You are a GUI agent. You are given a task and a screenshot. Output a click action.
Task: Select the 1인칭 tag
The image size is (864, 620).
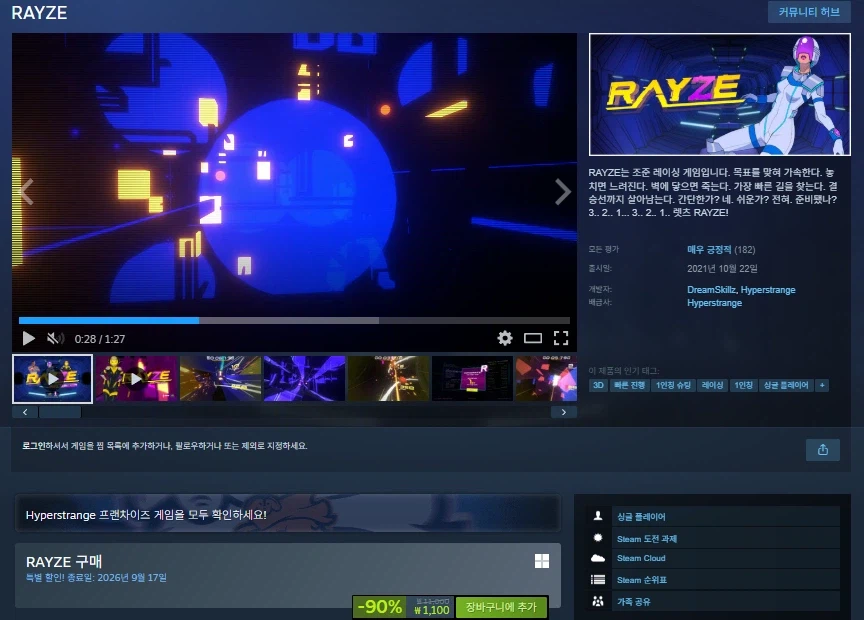[x=743, y=385]
